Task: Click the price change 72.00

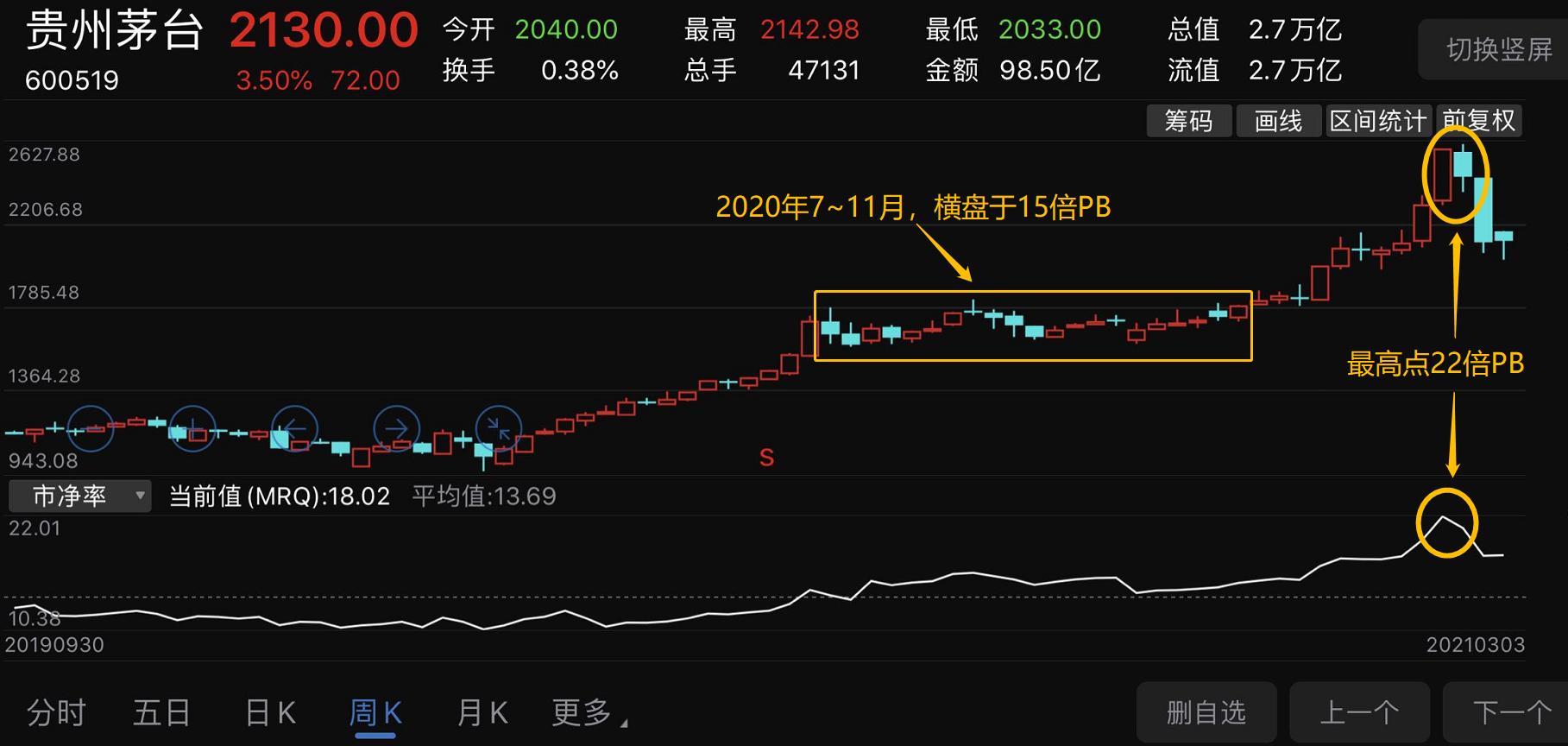Action: 366,80
